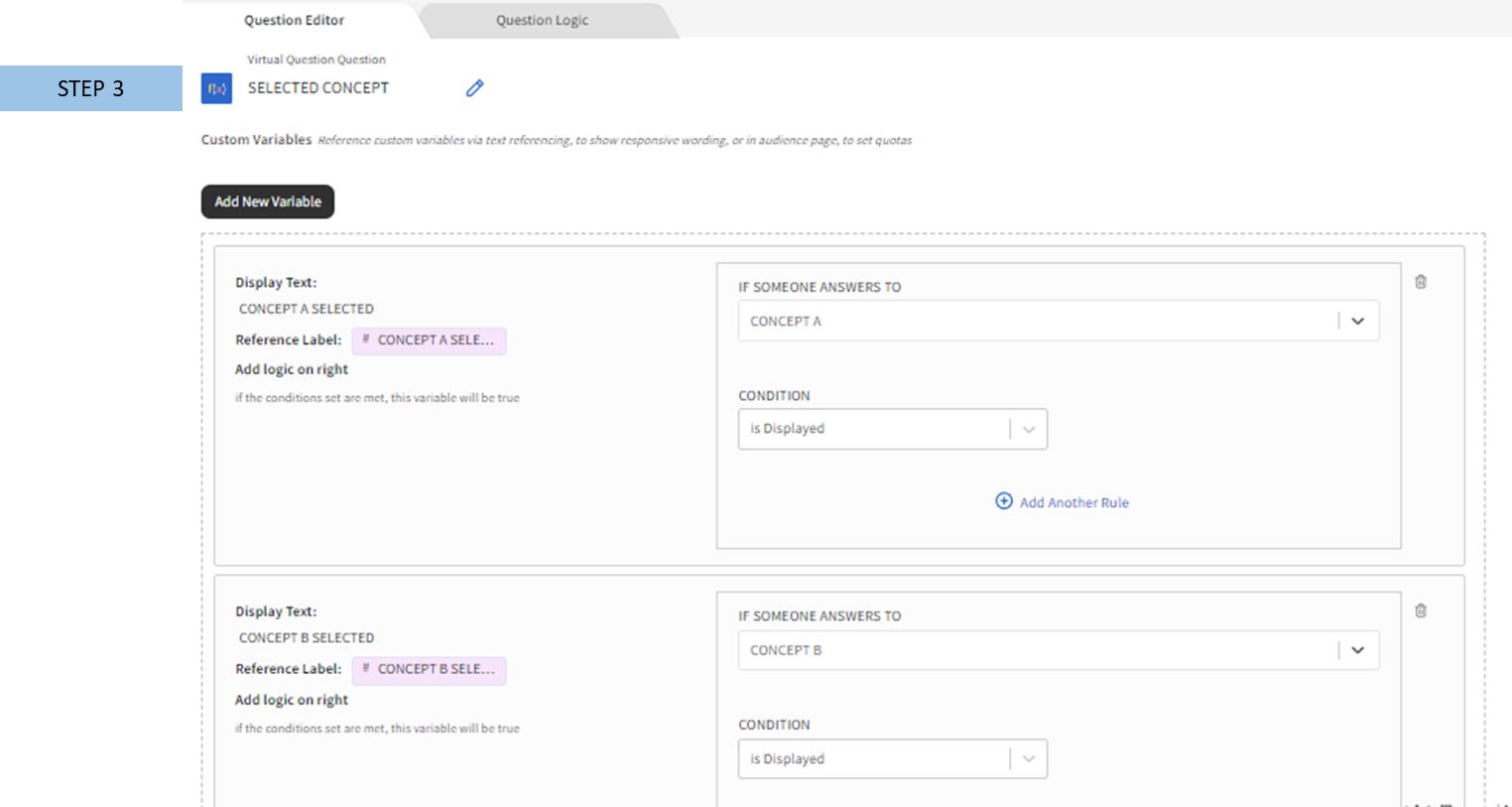Click the chevron arrow in CONCEPT B dropdown
The height and width of the screenshot is (807, 1512).
pos(1357,650)
